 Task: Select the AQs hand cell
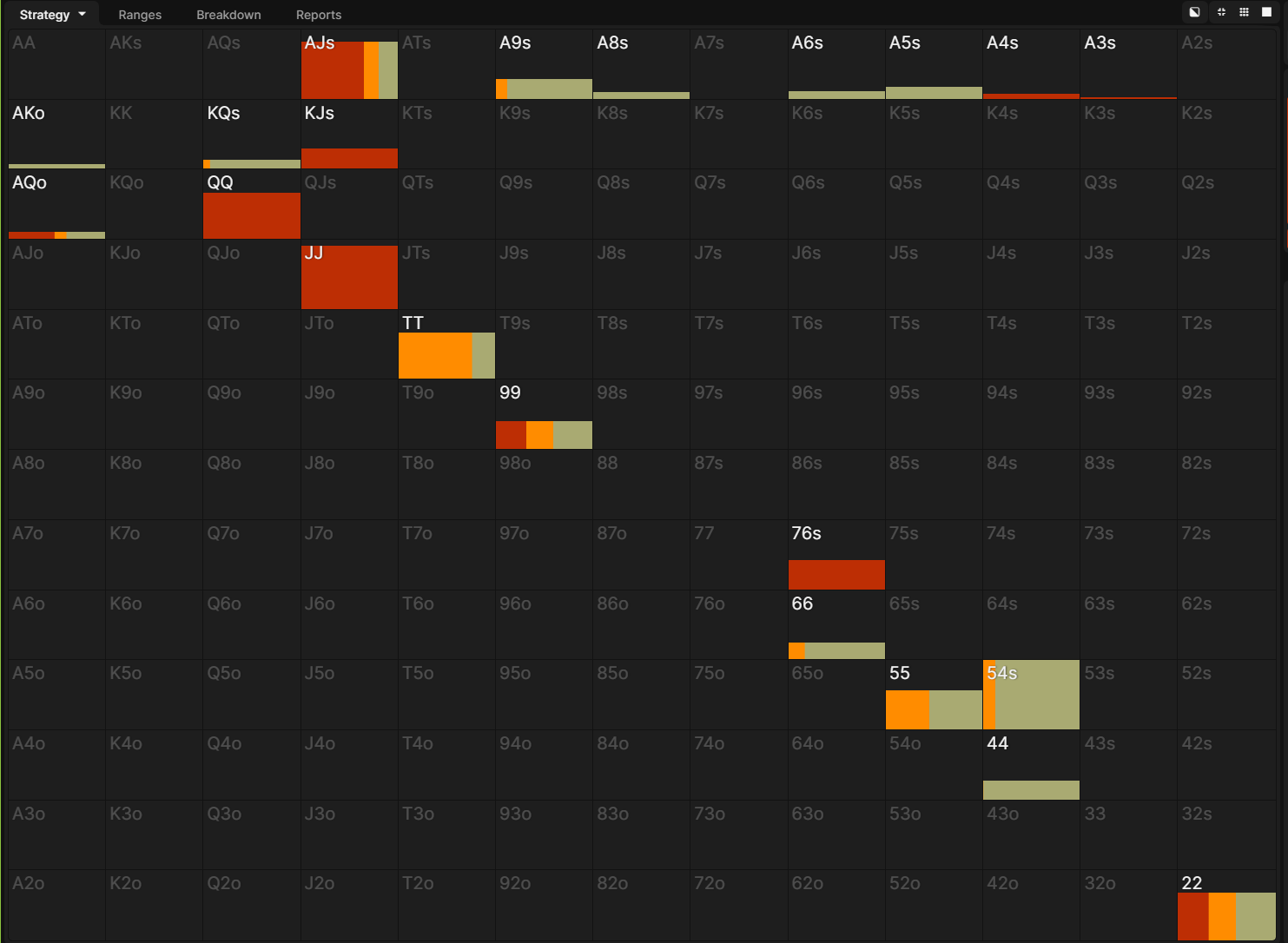[252, 64]
